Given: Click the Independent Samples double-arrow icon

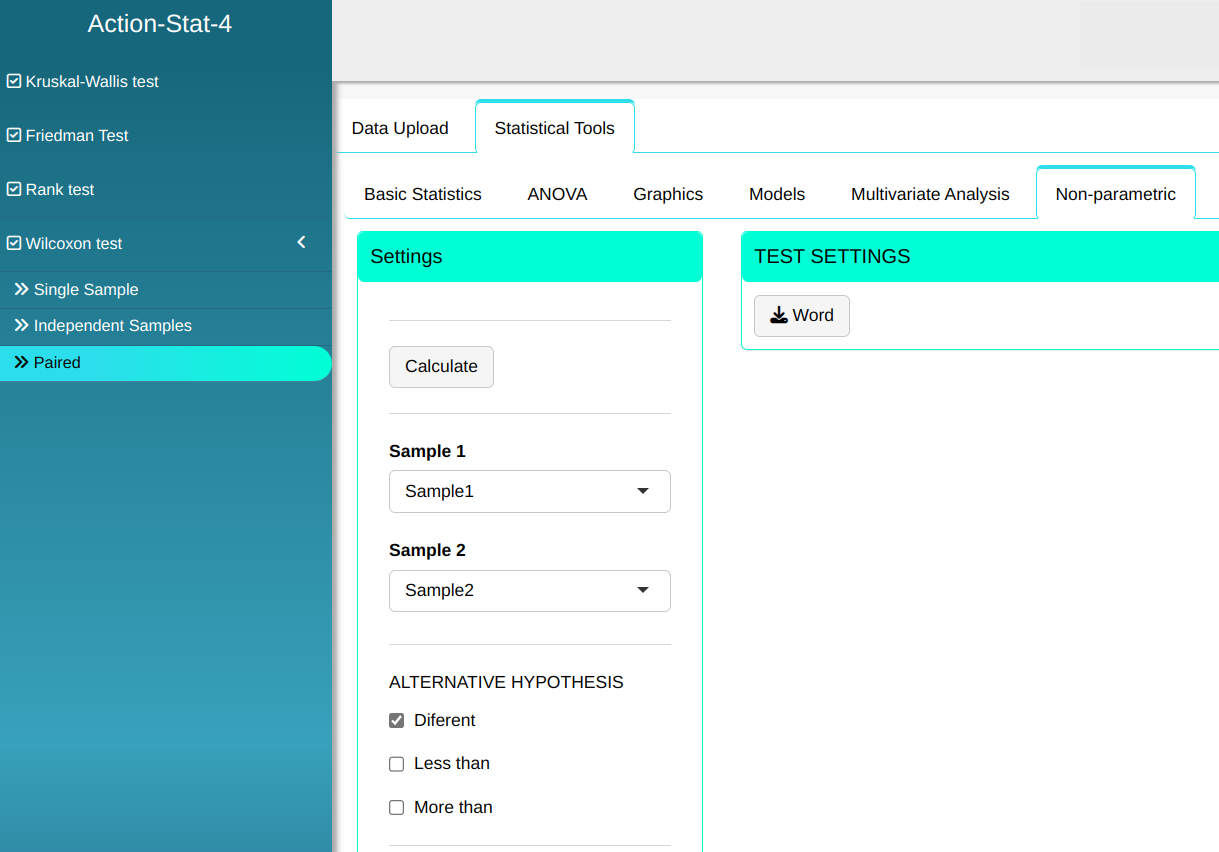Looking at the screenshot, I should coord(21,326).
